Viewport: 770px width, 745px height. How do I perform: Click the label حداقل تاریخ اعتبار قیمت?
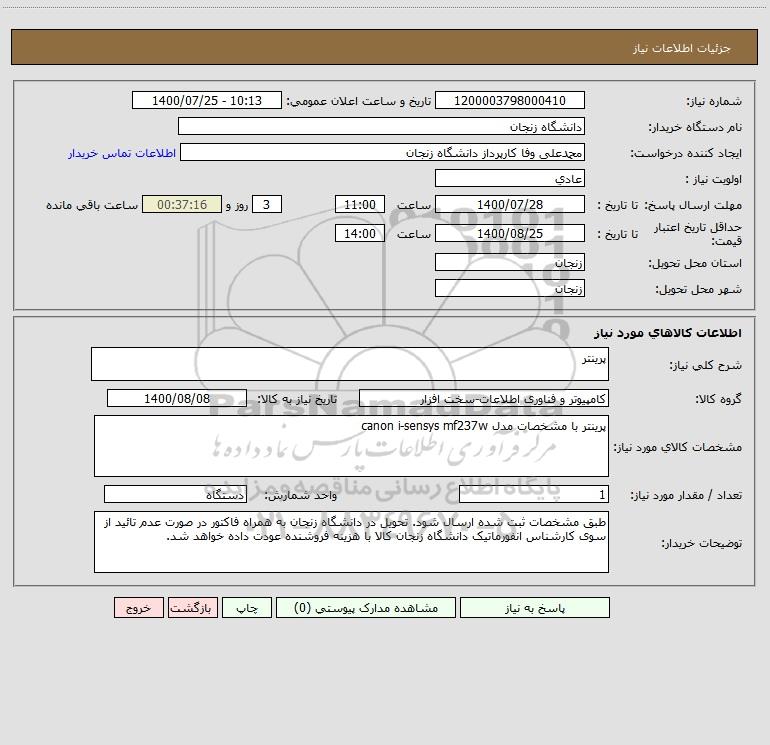tap(698, 234)
